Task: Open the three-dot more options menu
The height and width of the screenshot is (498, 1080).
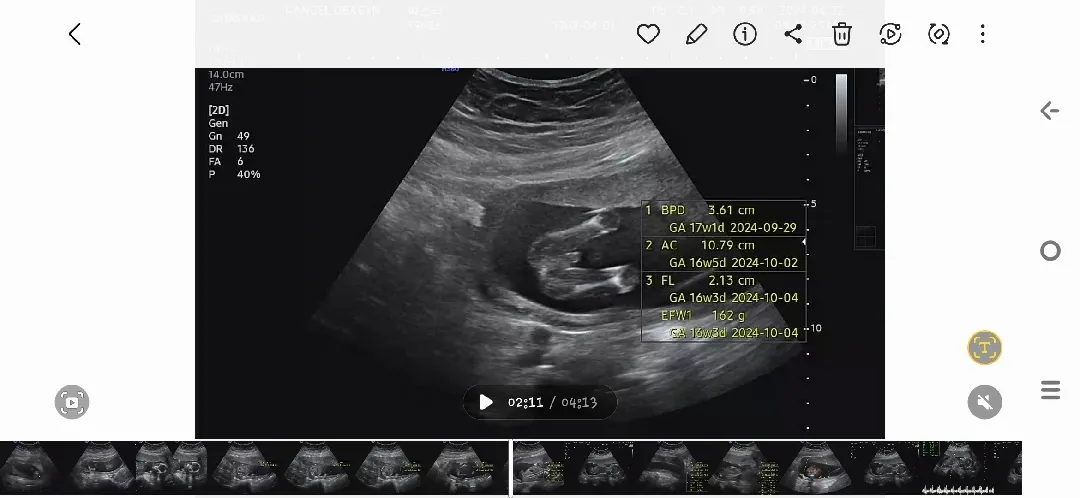Action: click(983, 34)
